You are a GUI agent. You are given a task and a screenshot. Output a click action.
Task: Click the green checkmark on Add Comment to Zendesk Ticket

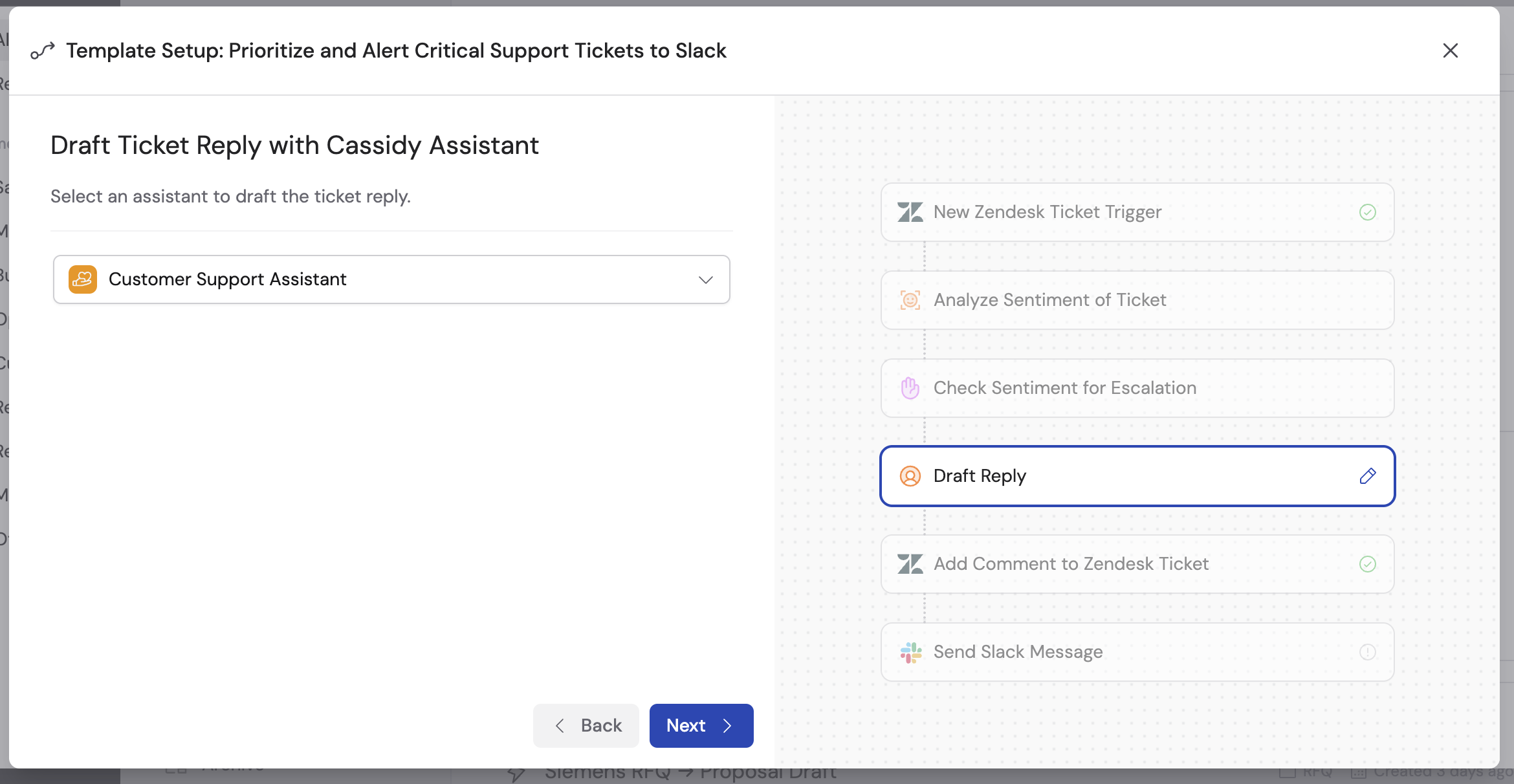[1368, 564]
